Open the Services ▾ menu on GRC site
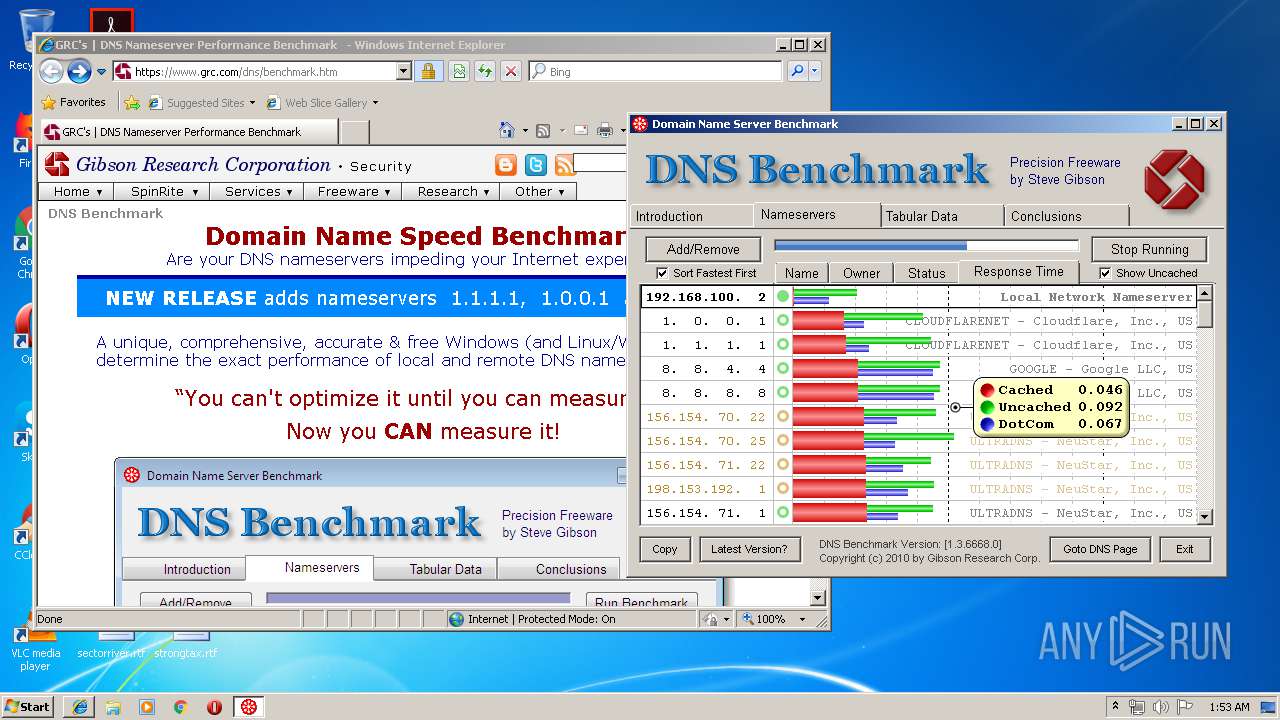Screen dimensions: 1280x720 tap(257, 191)
